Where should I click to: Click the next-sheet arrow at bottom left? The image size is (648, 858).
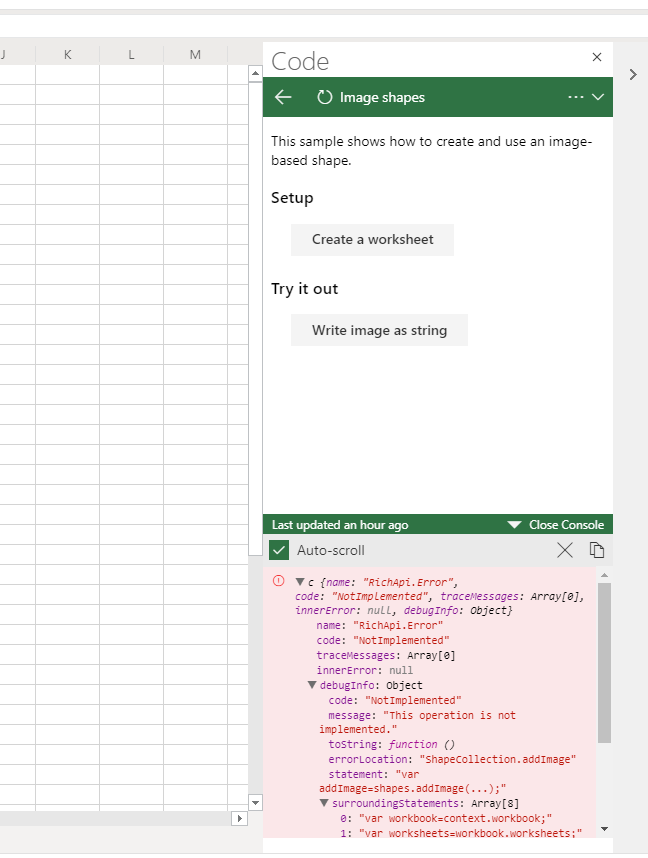click(239, 818)
